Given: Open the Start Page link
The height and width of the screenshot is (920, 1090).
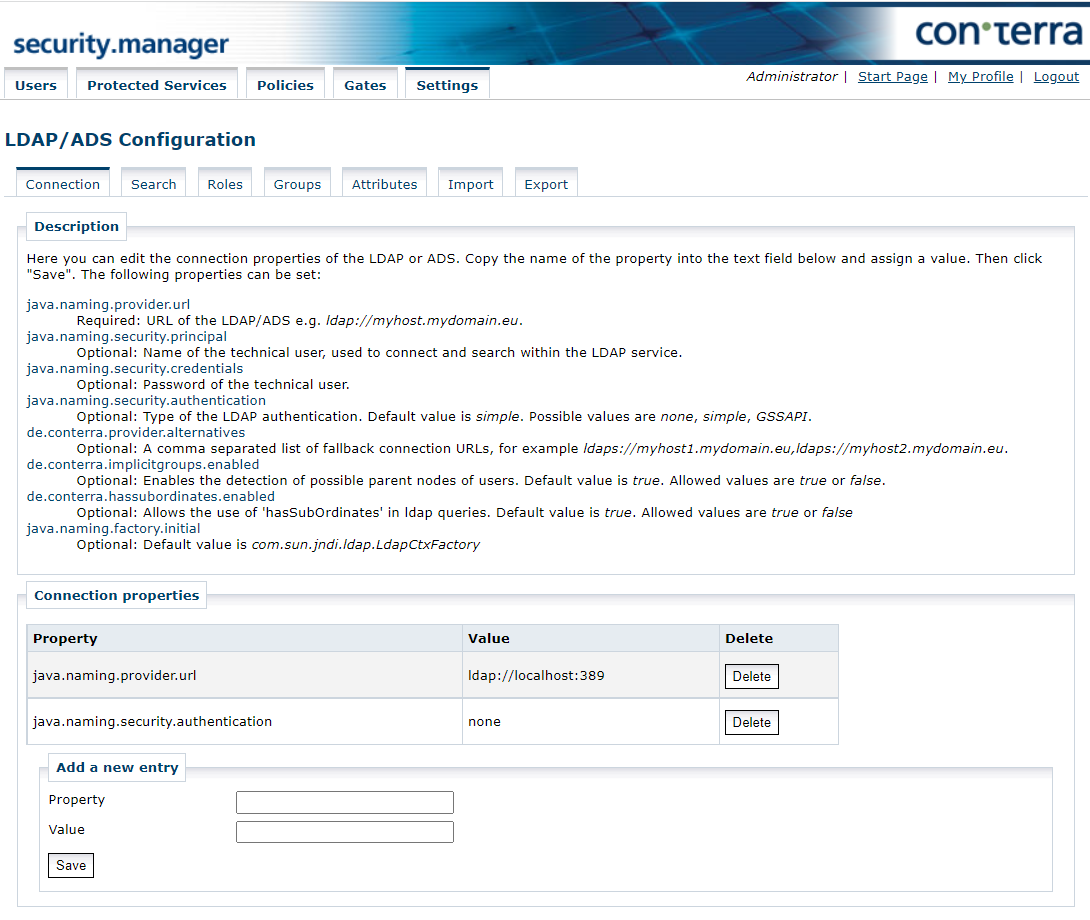Looking at the screenshot, I should tap(892, 76).
